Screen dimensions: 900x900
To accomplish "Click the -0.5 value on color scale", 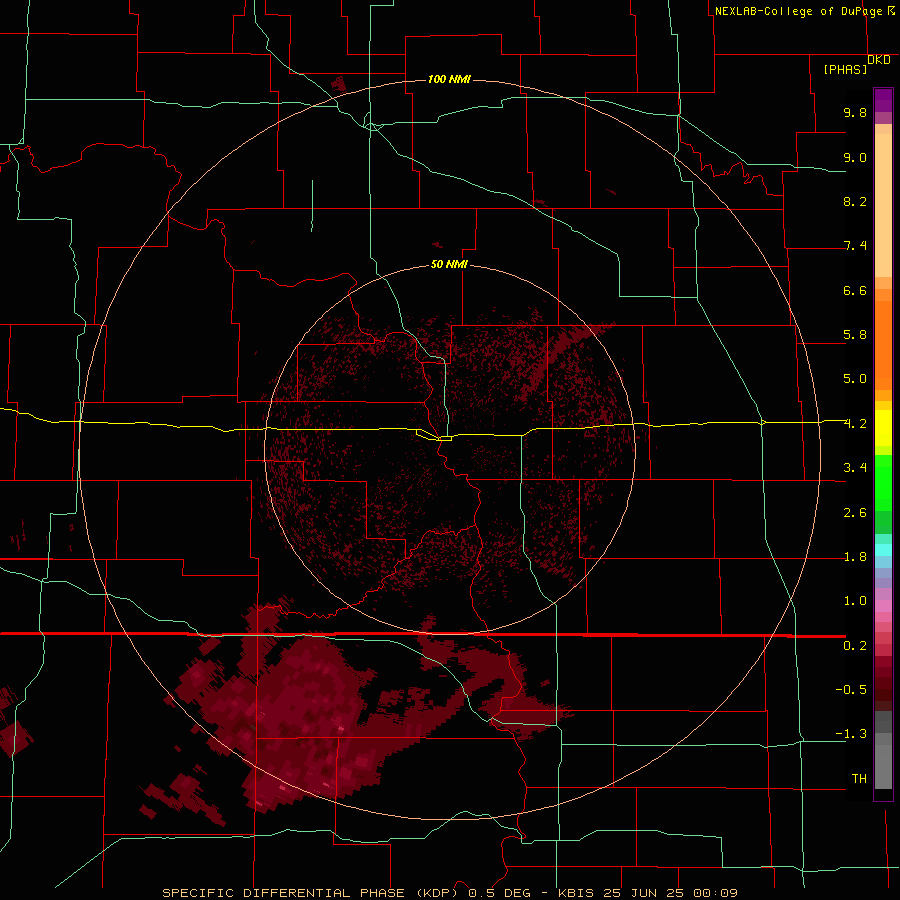I will pyautogui.click(x=851, y=690).
